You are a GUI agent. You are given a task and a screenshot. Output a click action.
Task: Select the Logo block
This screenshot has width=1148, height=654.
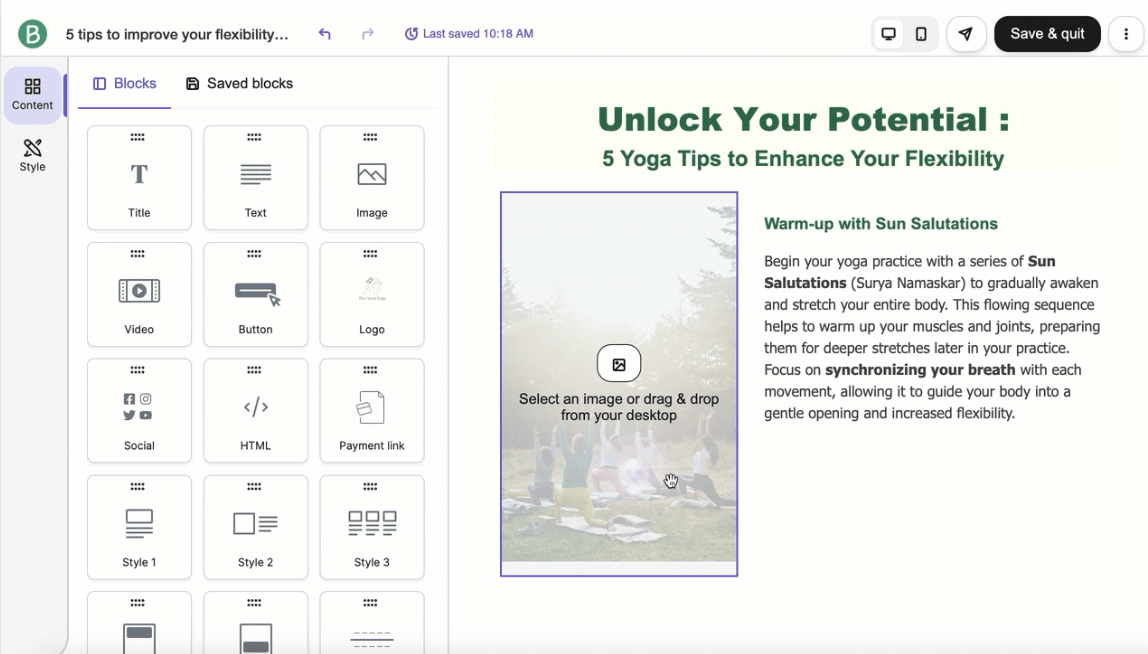pyautogui.click(x=372, y=294)
